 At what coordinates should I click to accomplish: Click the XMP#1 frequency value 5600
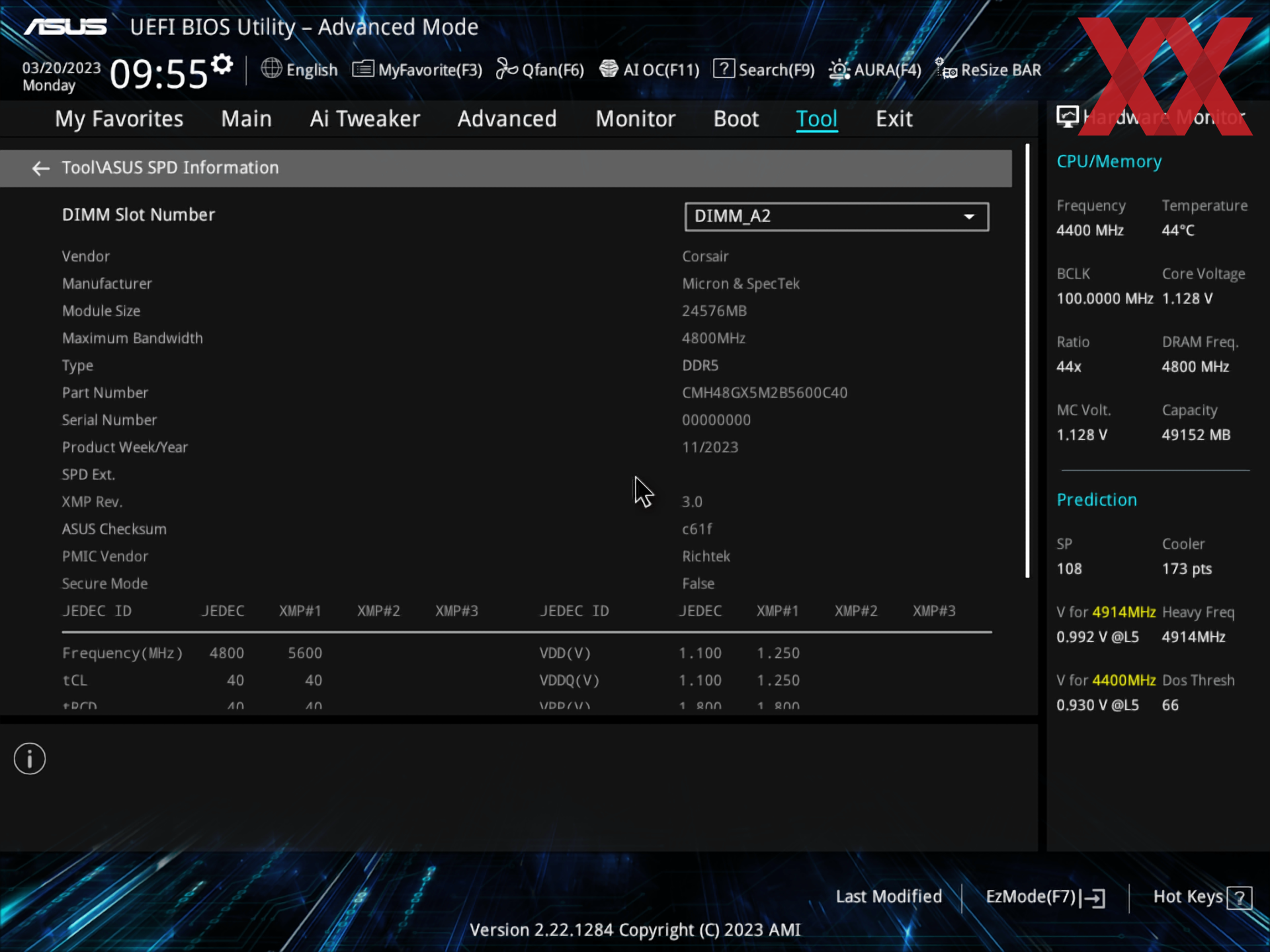pos(305,653)
